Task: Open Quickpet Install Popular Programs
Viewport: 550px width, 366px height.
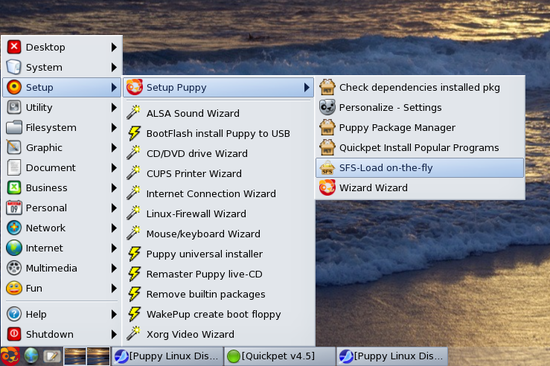Action: coord(420,147)
